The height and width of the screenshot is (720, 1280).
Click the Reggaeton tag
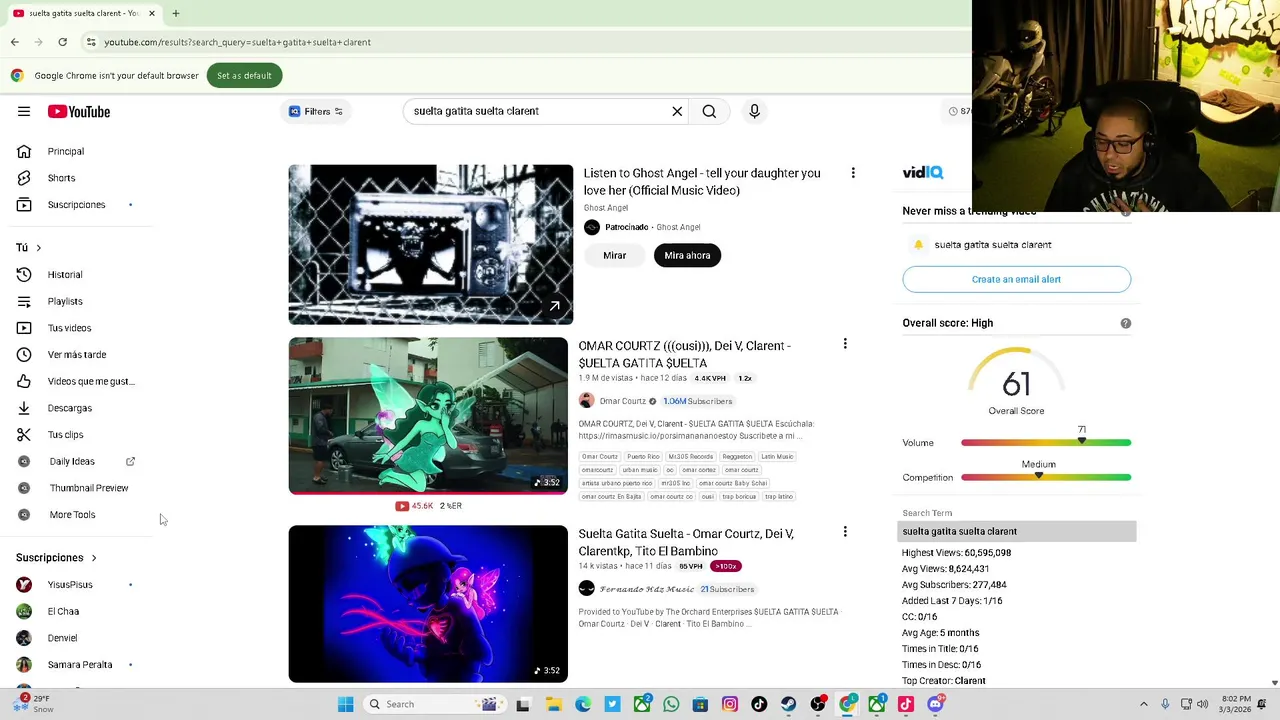pos(737,457)
